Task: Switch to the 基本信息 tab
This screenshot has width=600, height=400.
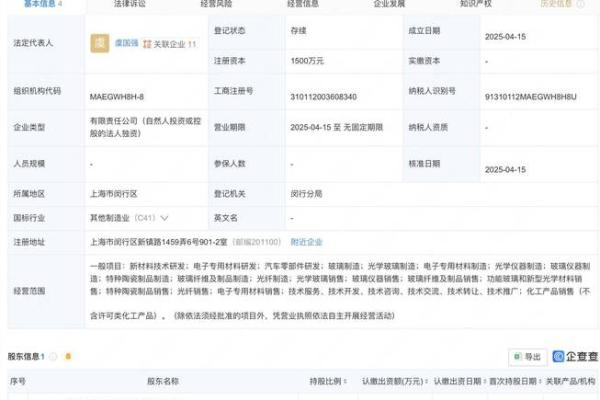Action: (43, 4)
